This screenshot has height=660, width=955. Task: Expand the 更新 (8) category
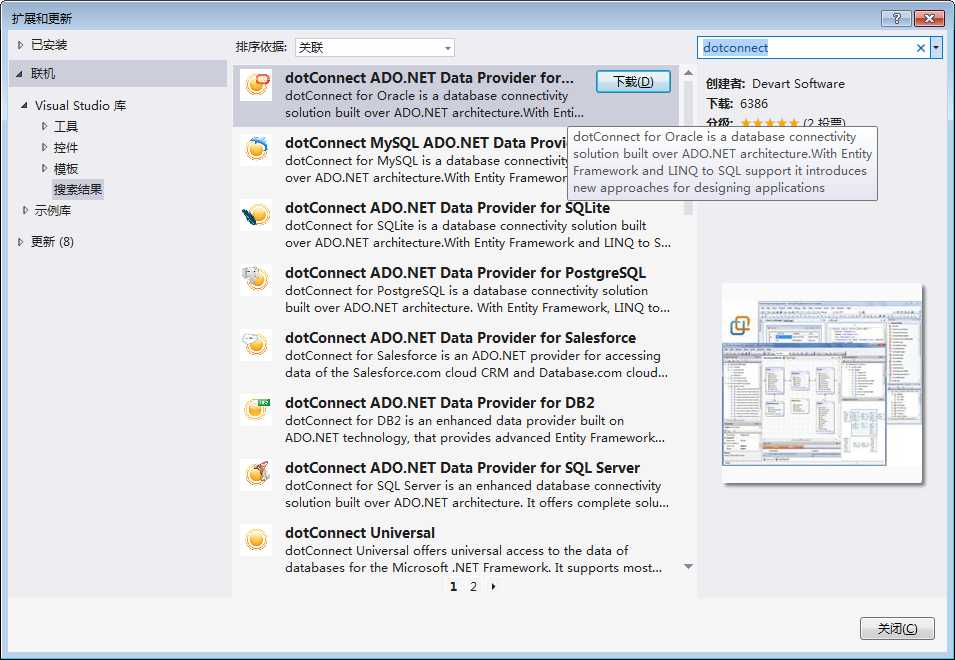click(20, 242)
